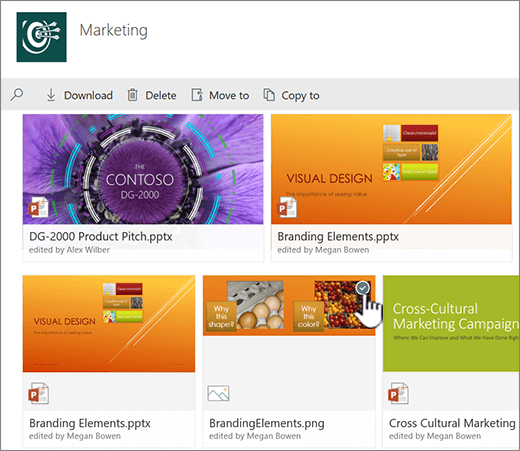Open the small Visual Design slide thumbnail
Viewport: 520px width, 451px height.
[109, 323]
